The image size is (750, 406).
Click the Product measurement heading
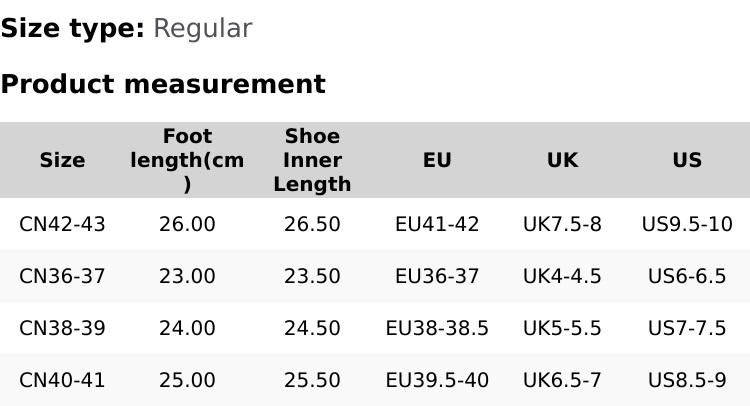(163, 84)
